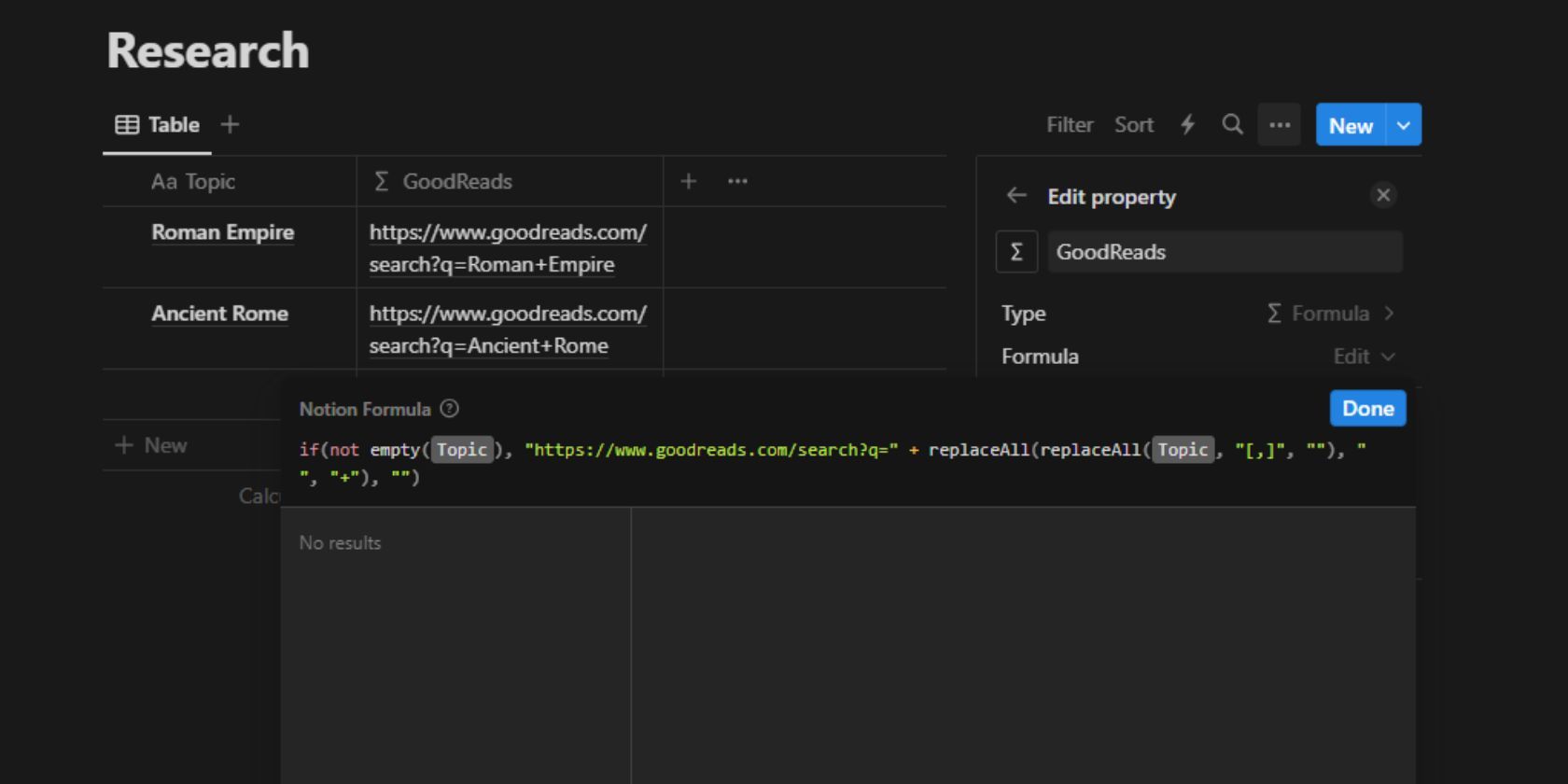Screen dimensions: 1568x784
Task: Open column header three-dot more options
Action: [737, 182]
